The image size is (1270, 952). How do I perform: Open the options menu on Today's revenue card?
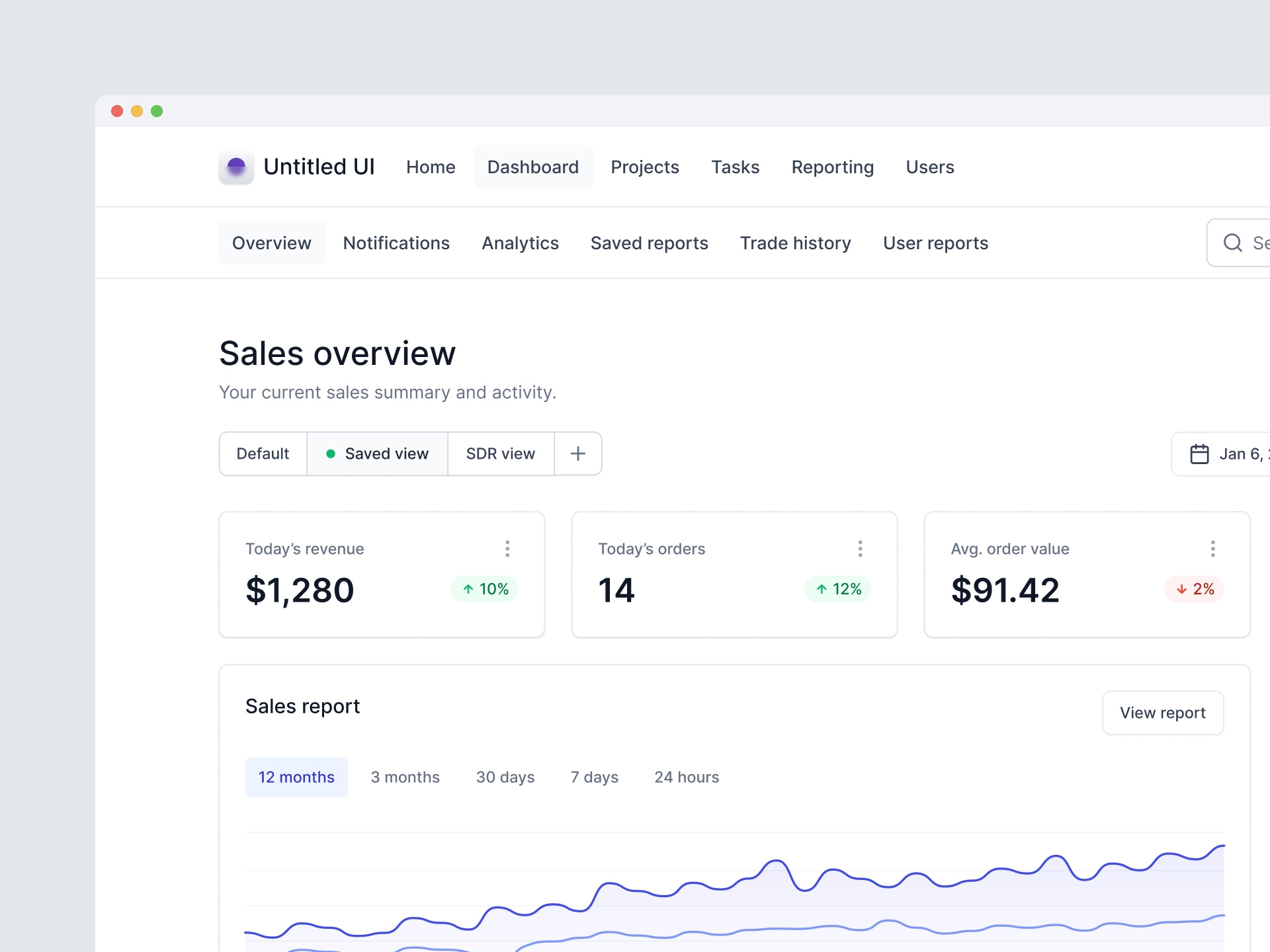point(507,548)
